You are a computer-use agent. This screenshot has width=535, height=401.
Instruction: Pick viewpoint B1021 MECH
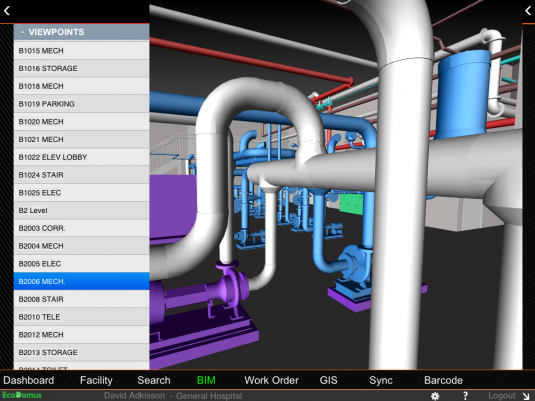tap(82, 139)
